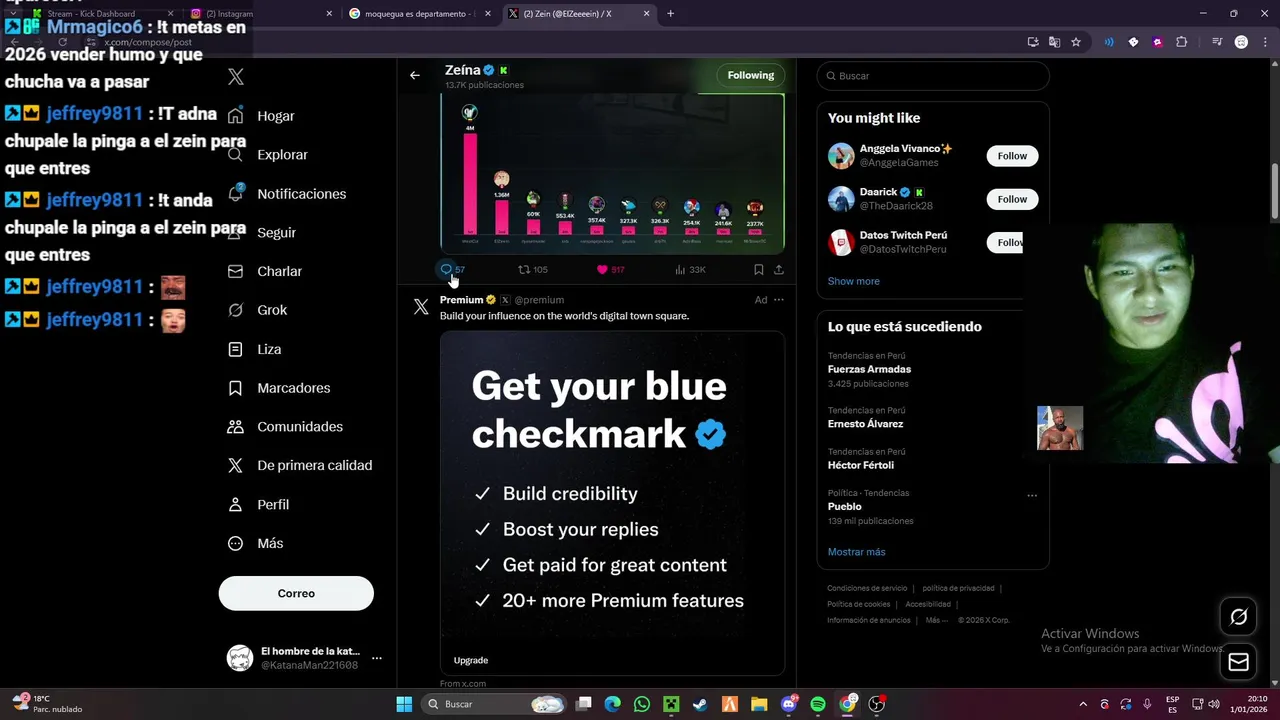Click the translate page icon in address bar

tap(1054, 42)
